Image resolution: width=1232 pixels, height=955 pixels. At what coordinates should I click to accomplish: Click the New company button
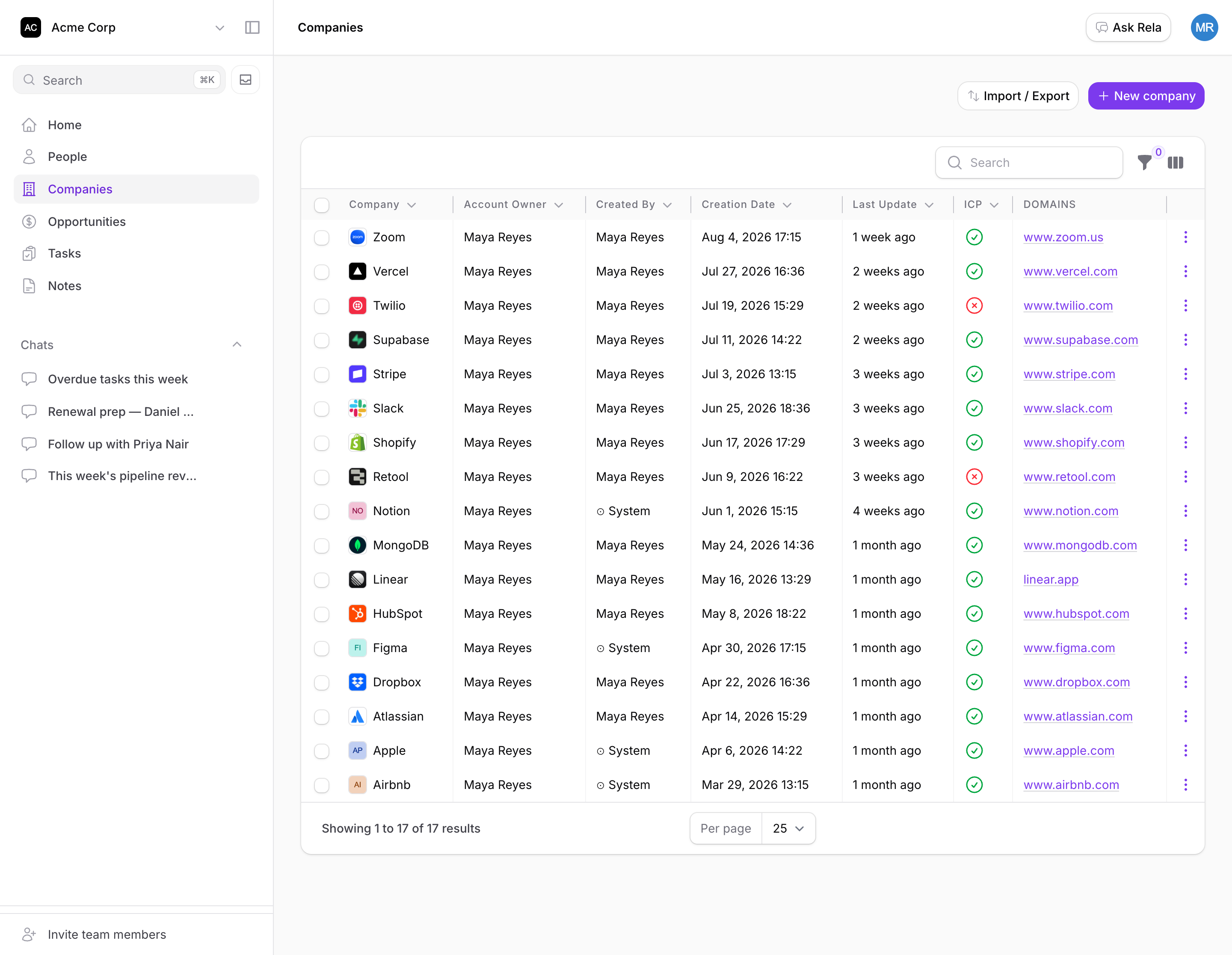click(x=1146, y=96)
